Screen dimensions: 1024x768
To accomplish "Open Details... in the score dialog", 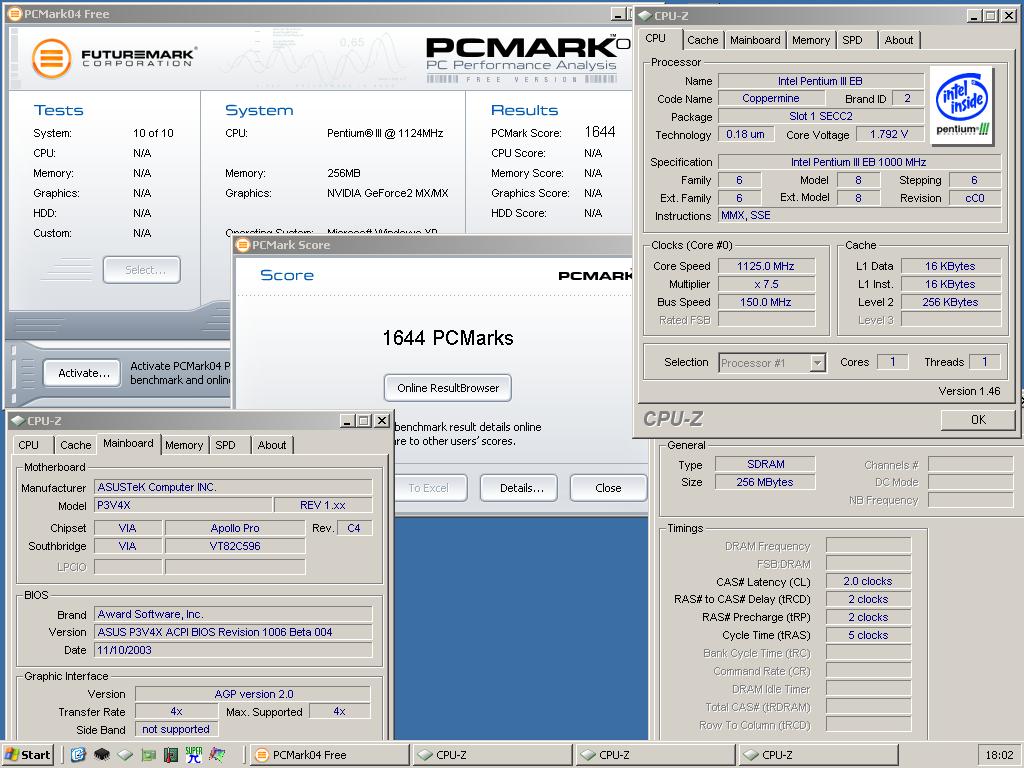I will coord(519,488).
